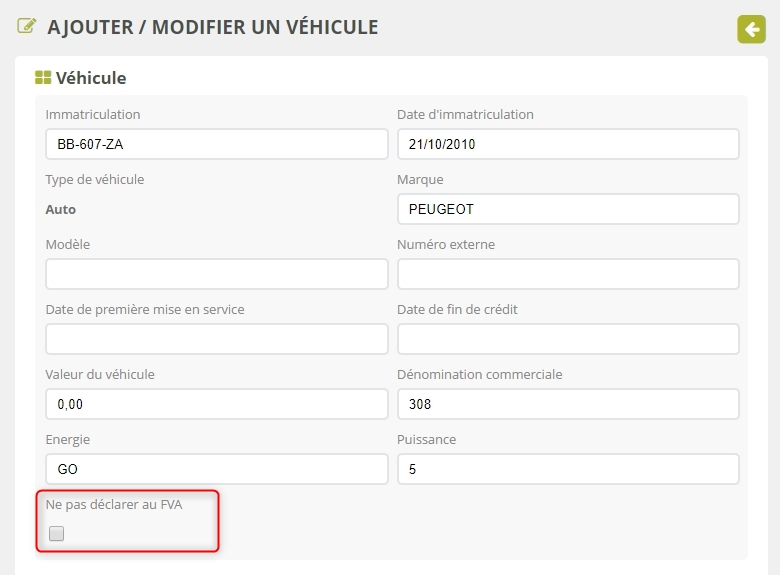Screen dimensions: 780x575
Task: Click the Immatriculation field containing BB-607-ZA
Action: click(x=216, y=144)
